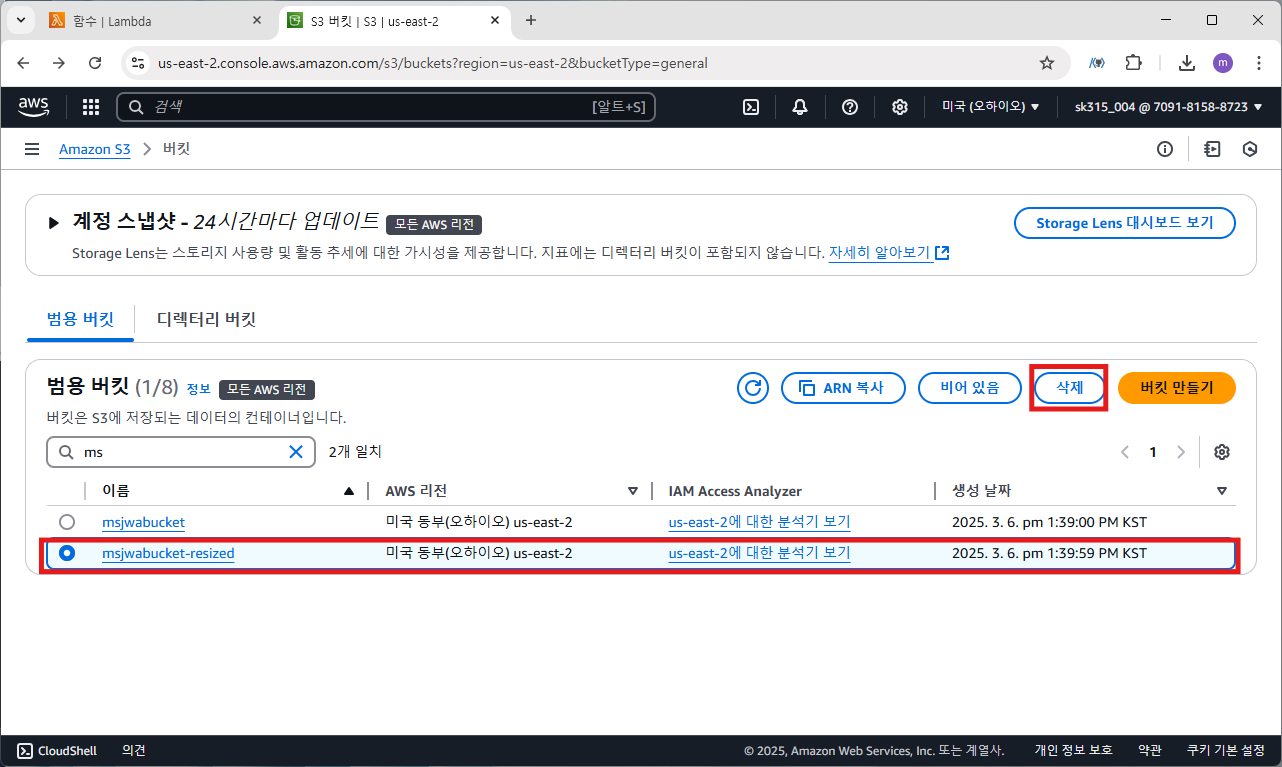The height and width of the screenshot is (767, 1282).
Task: Open analyzer link in the msjwabucket row
Action: point(759,522)
